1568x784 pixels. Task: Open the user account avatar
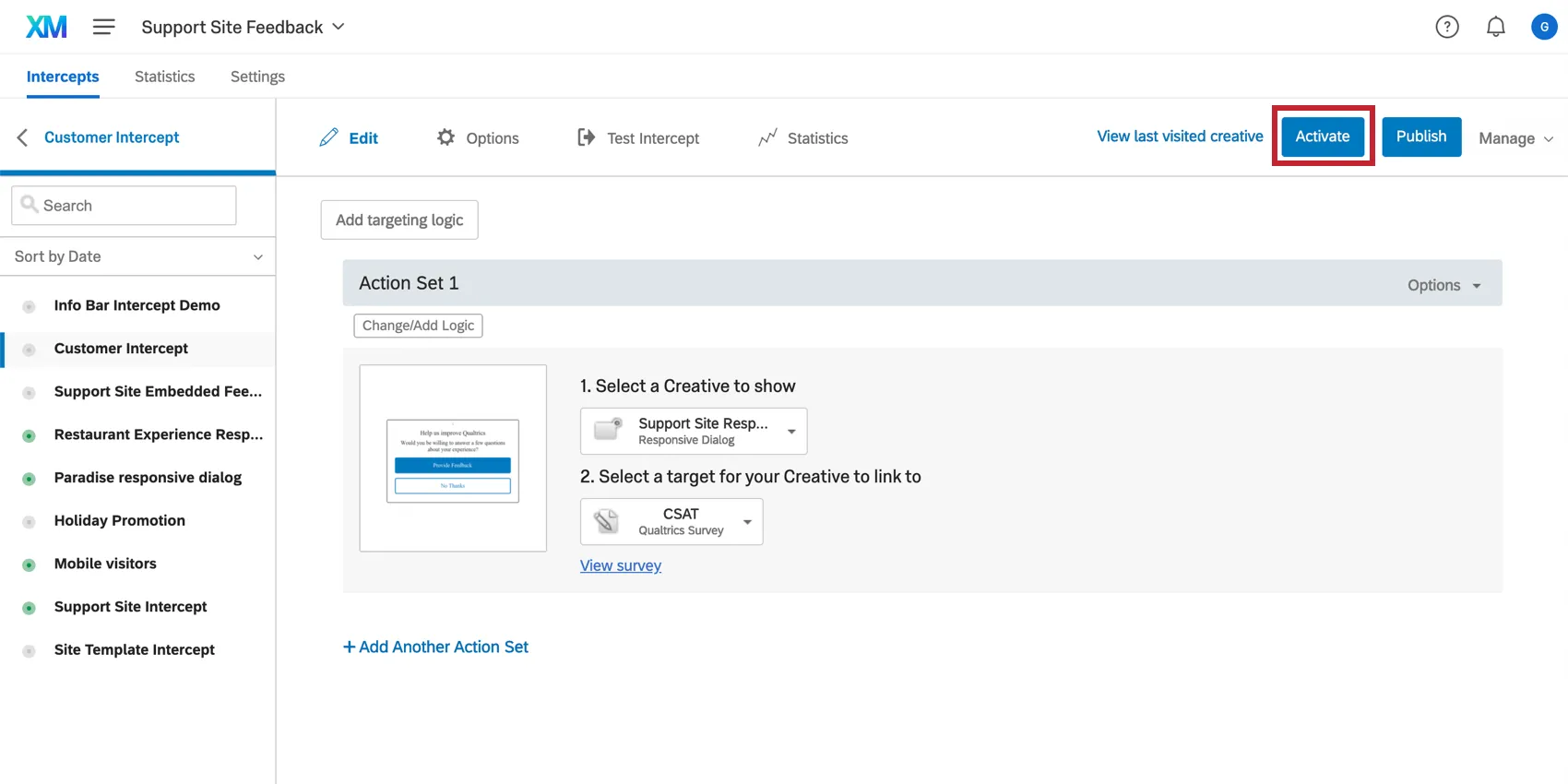pyautogui.click(x=1544, y=27)
